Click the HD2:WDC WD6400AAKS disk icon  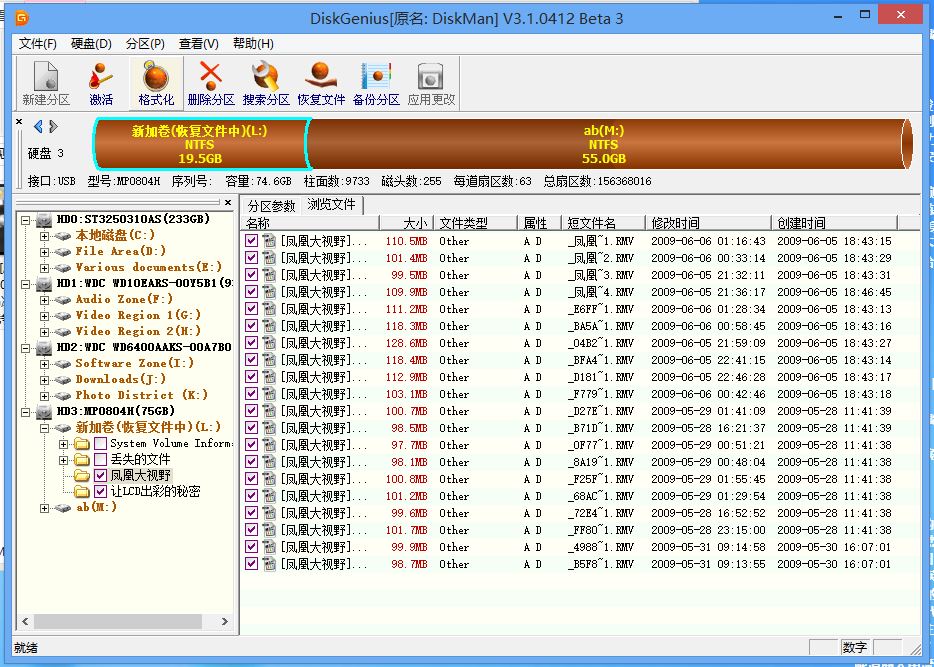(x=44, y=348)
